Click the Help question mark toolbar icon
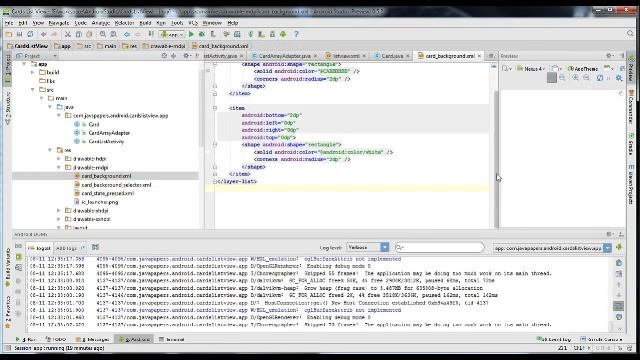Image resolution: width=640 pixels, height=360 pixels. click(296, 34)
